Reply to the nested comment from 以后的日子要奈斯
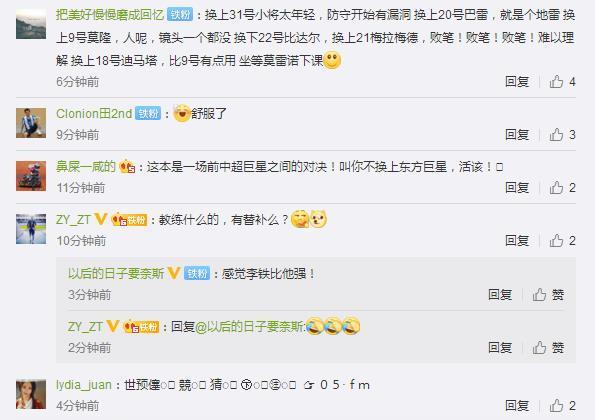Viewport: 595px width, 420px height. (x=500, y=295)
